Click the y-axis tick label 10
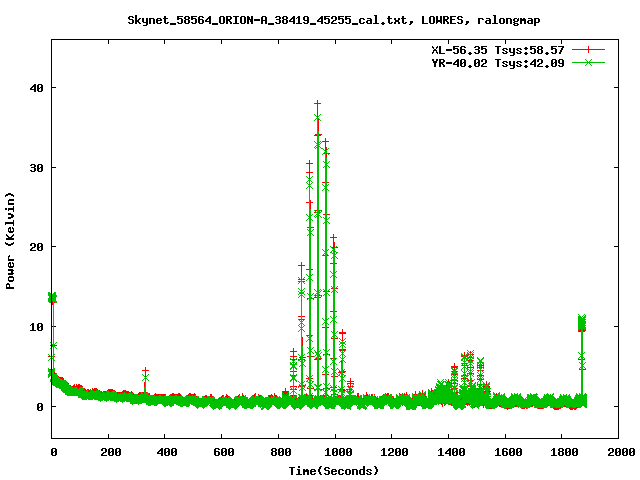640x480 pixels. point(36,327)
